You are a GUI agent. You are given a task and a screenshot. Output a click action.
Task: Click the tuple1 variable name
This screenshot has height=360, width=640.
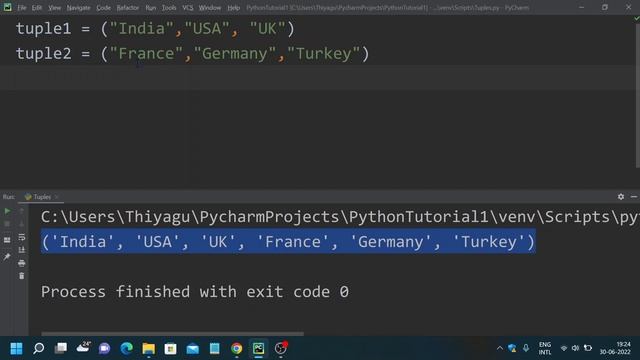[44, 29]
